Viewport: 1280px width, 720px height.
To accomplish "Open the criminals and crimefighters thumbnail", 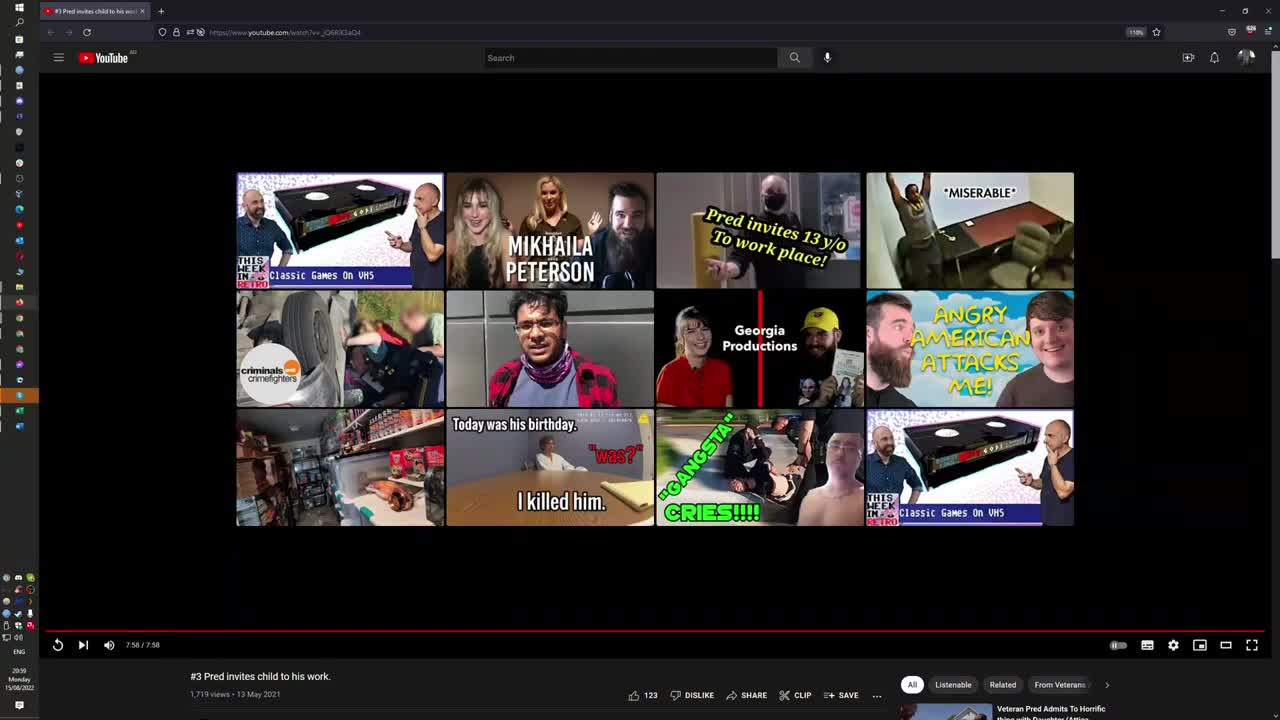I will [x=340, y=348].
